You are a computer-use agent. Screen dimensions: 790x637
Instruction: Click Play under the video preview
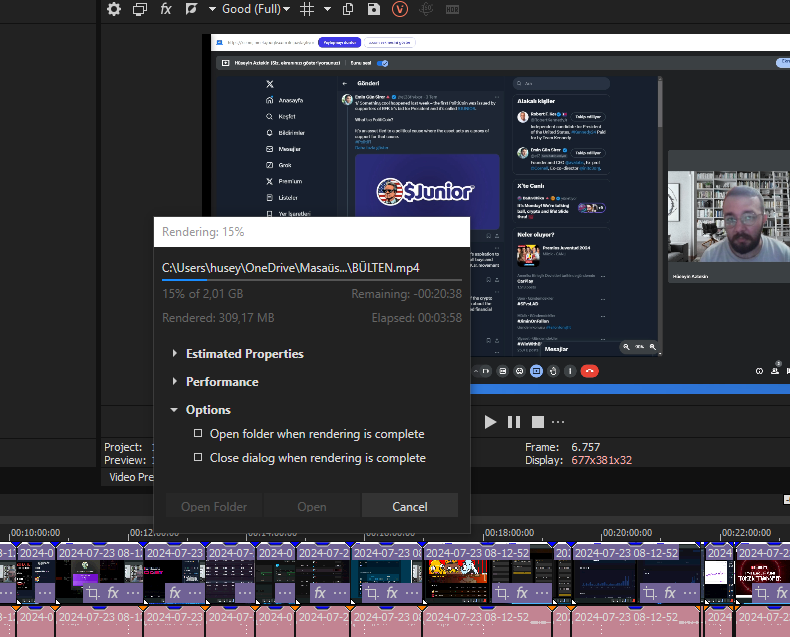coord(490,422)
